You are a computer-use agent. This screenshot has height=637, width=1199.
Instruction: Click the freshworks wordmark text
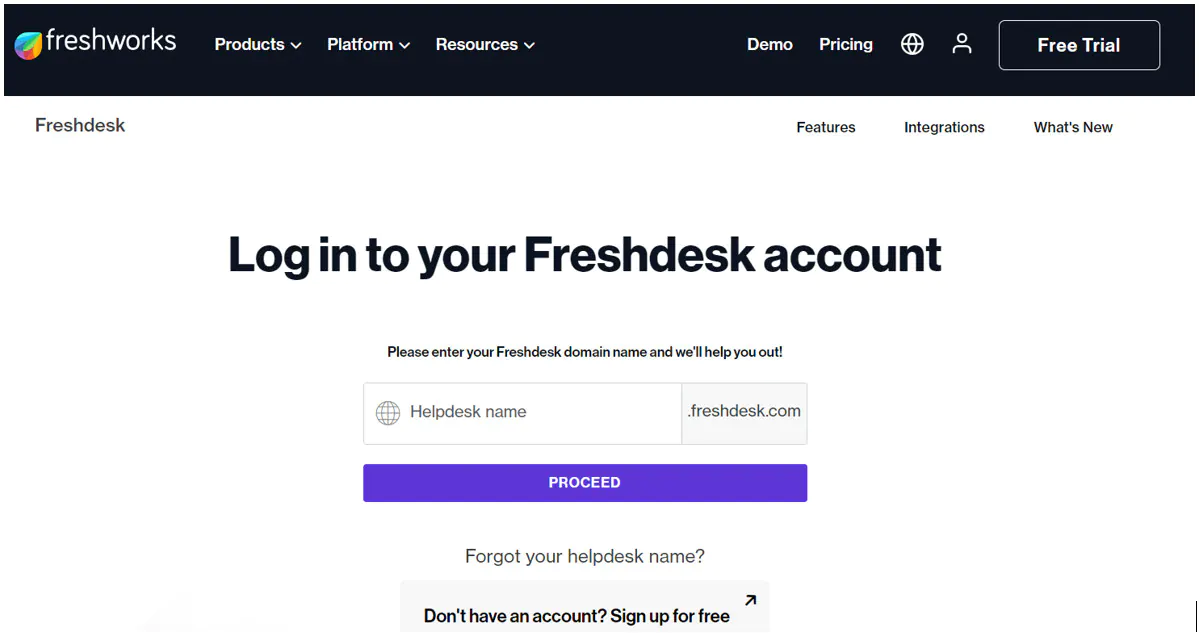[111, 42]
